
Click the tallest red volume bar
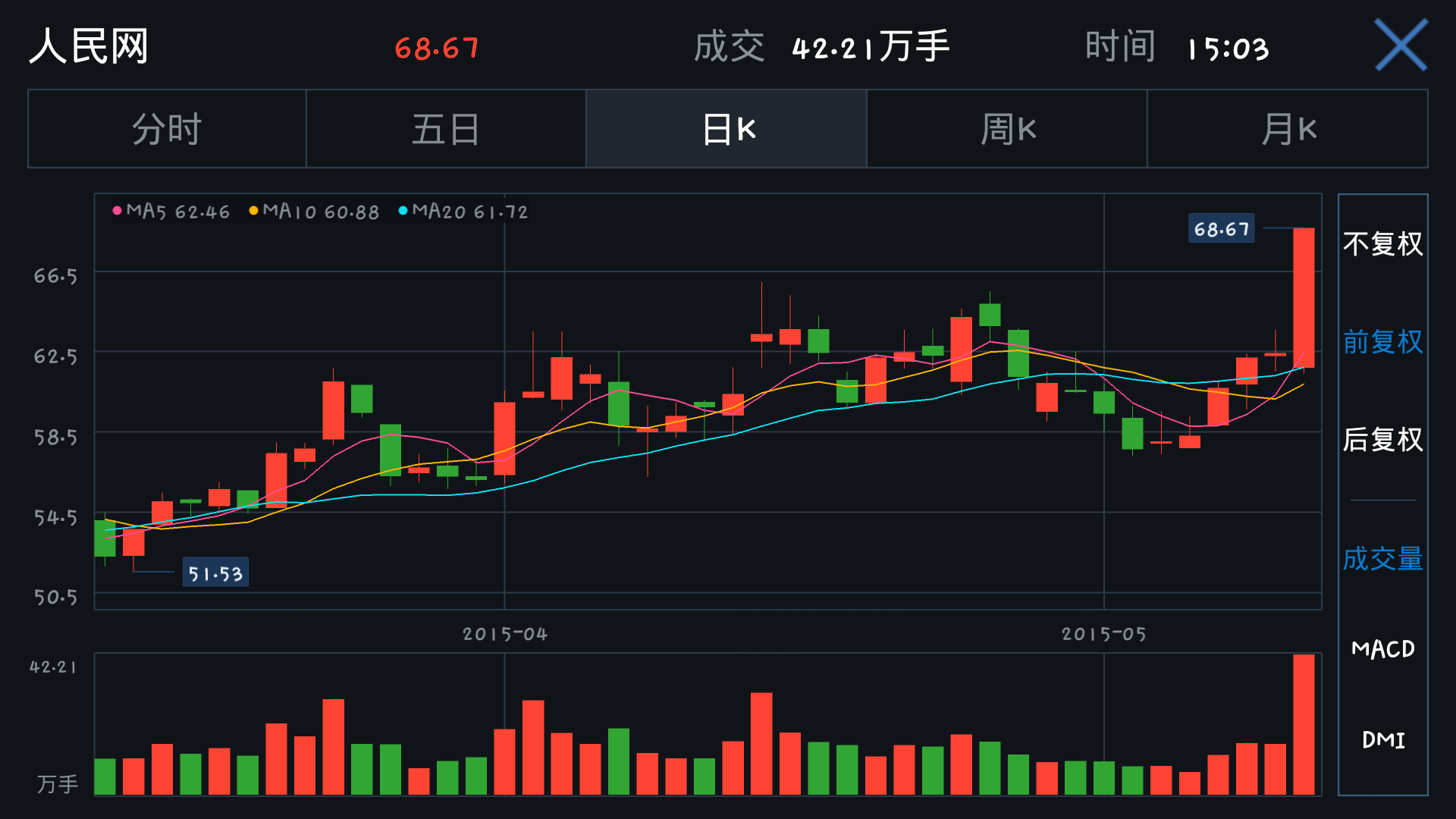point(1304,724)
